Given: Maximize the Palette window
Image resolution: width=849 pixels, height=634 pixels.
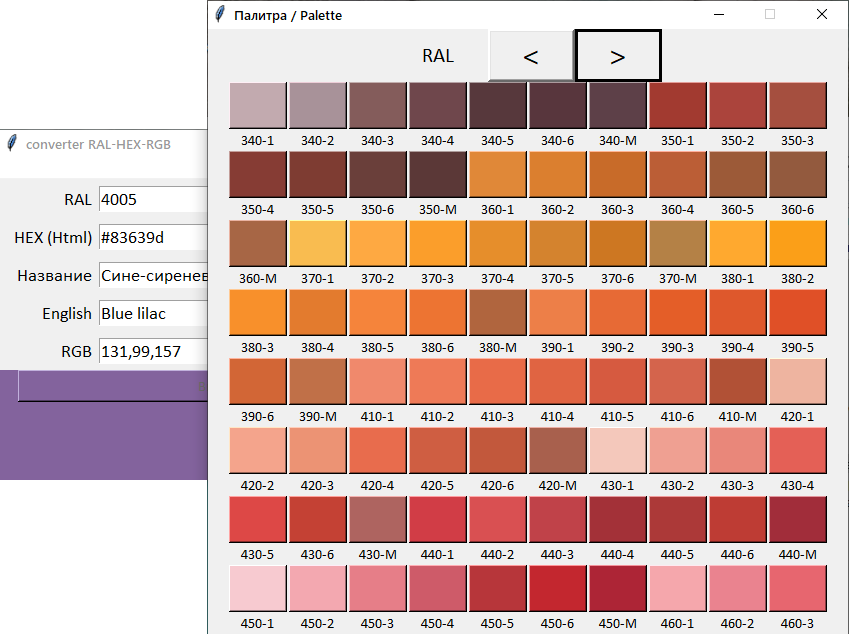Looking at the screenshot, I should click(770, 15).
